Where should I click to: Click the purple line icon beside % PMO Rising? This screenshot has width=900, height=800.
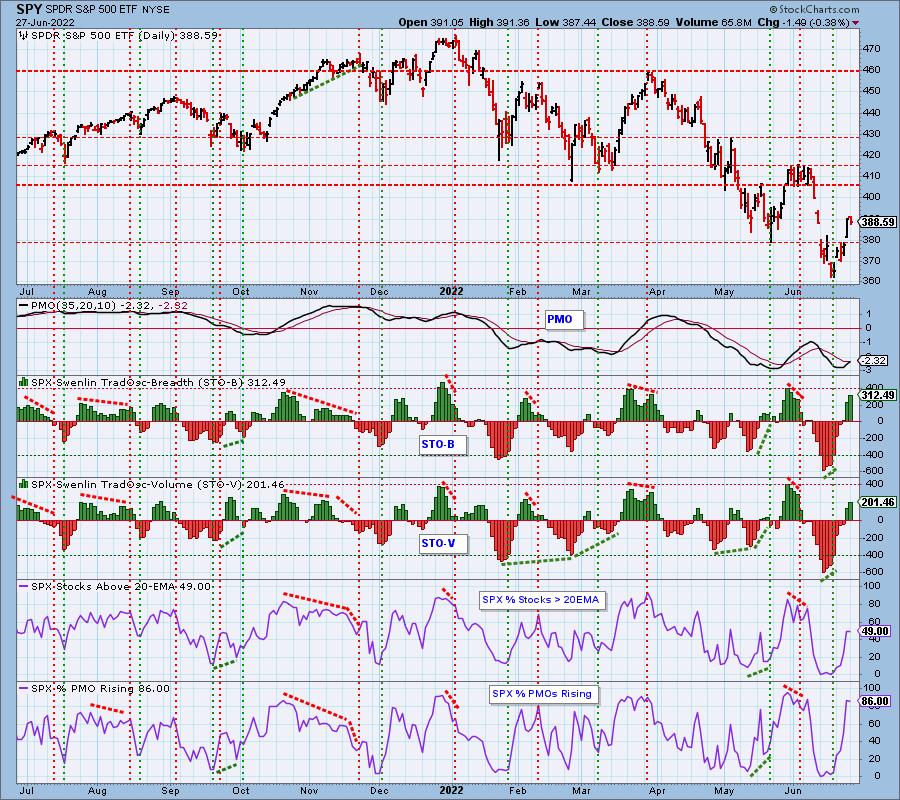[24, 688]
